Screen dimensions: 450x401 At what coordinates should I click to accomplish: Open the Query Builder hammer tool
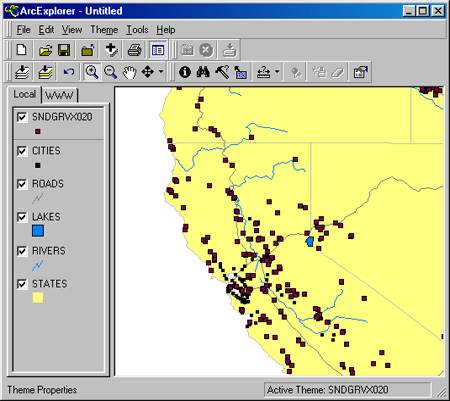tap(222, 72)
